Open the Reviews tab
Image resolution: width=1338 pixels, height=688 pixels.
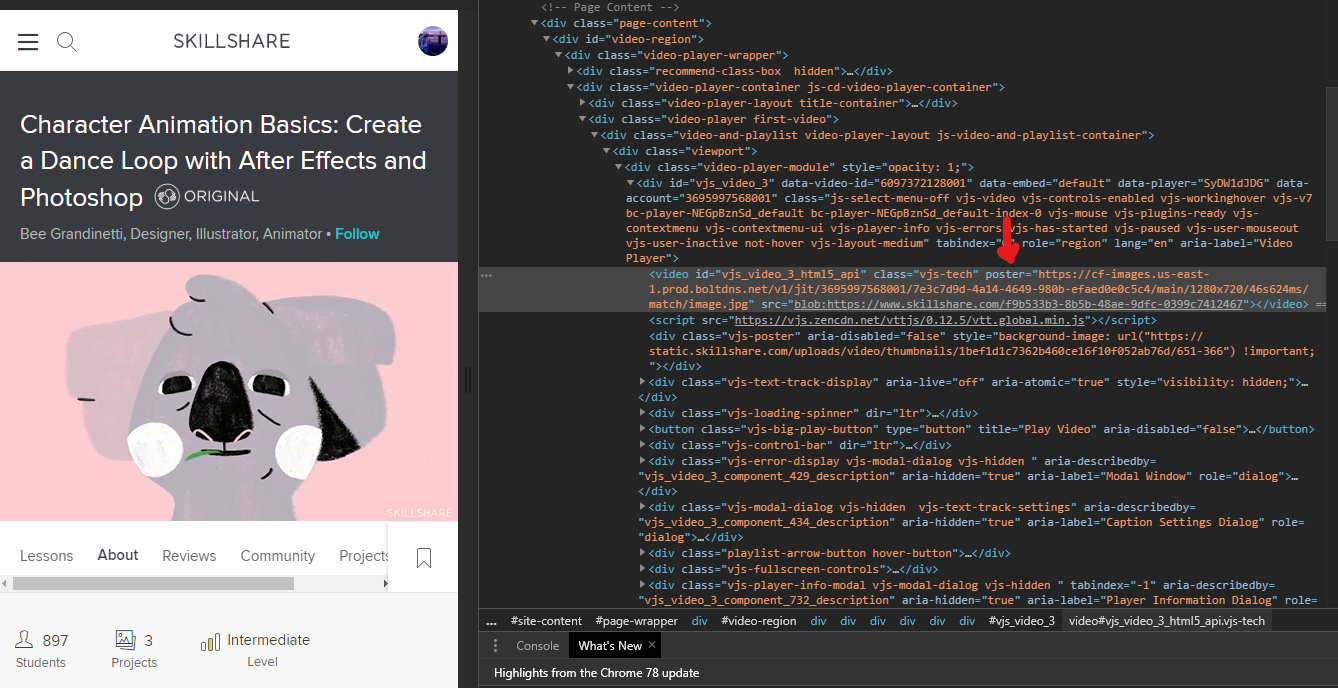(189, 556)
